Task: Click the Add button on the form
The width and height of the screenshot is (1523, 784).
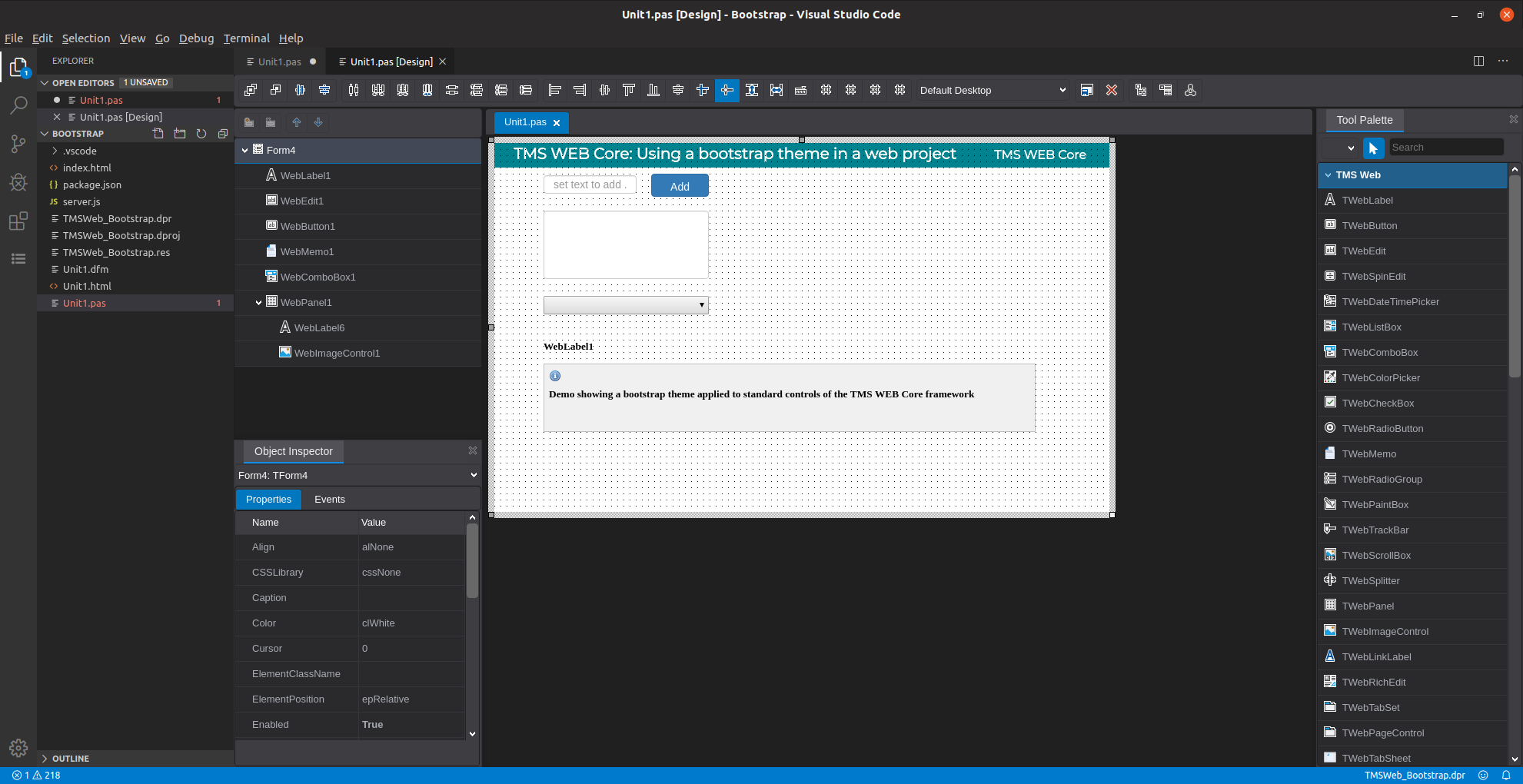Action: (x=680, y=186)
